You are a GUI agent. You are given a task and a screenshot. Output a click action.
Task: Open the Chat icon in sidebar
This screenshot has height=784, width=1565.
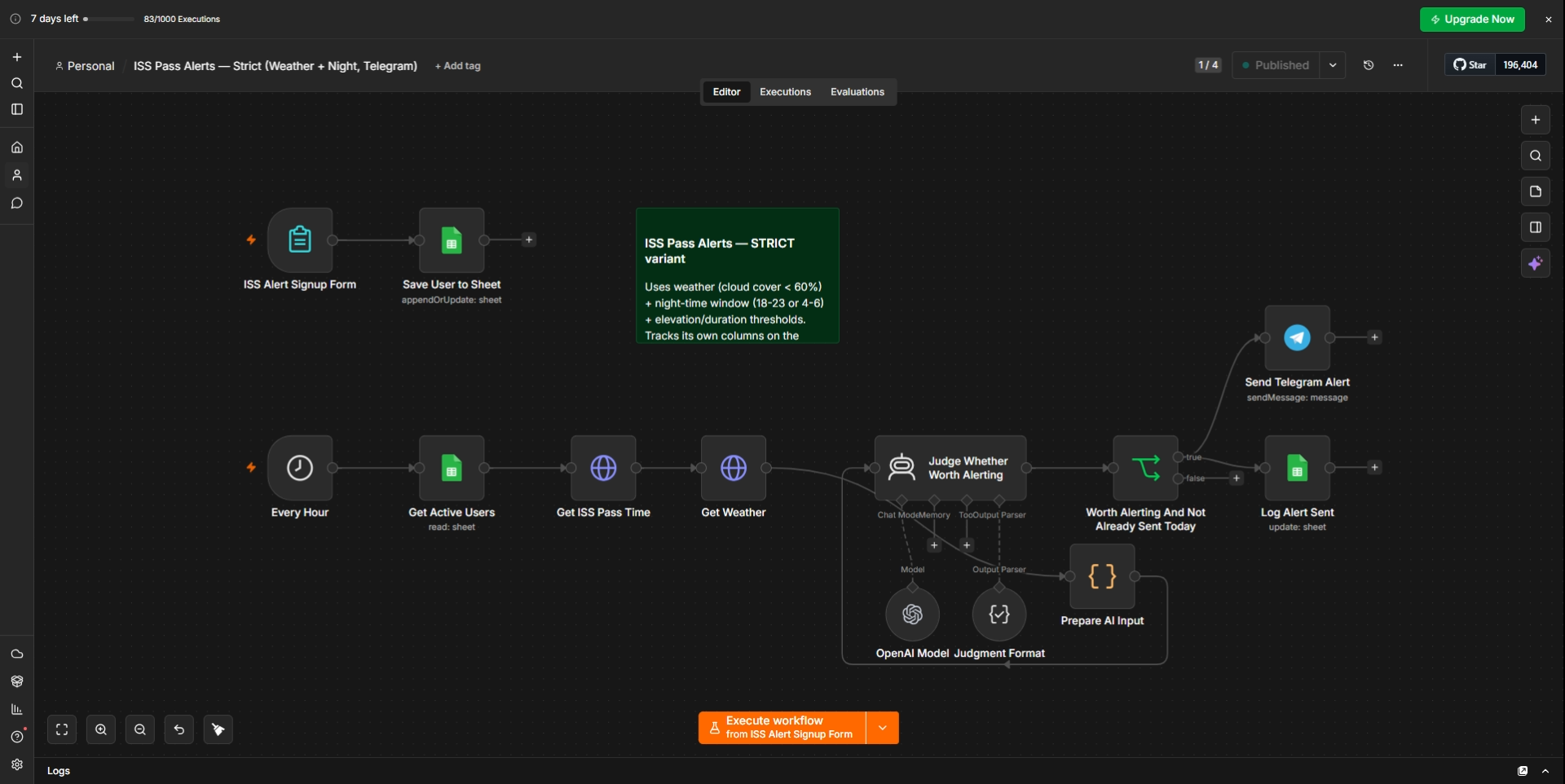[x=17, y=203]
